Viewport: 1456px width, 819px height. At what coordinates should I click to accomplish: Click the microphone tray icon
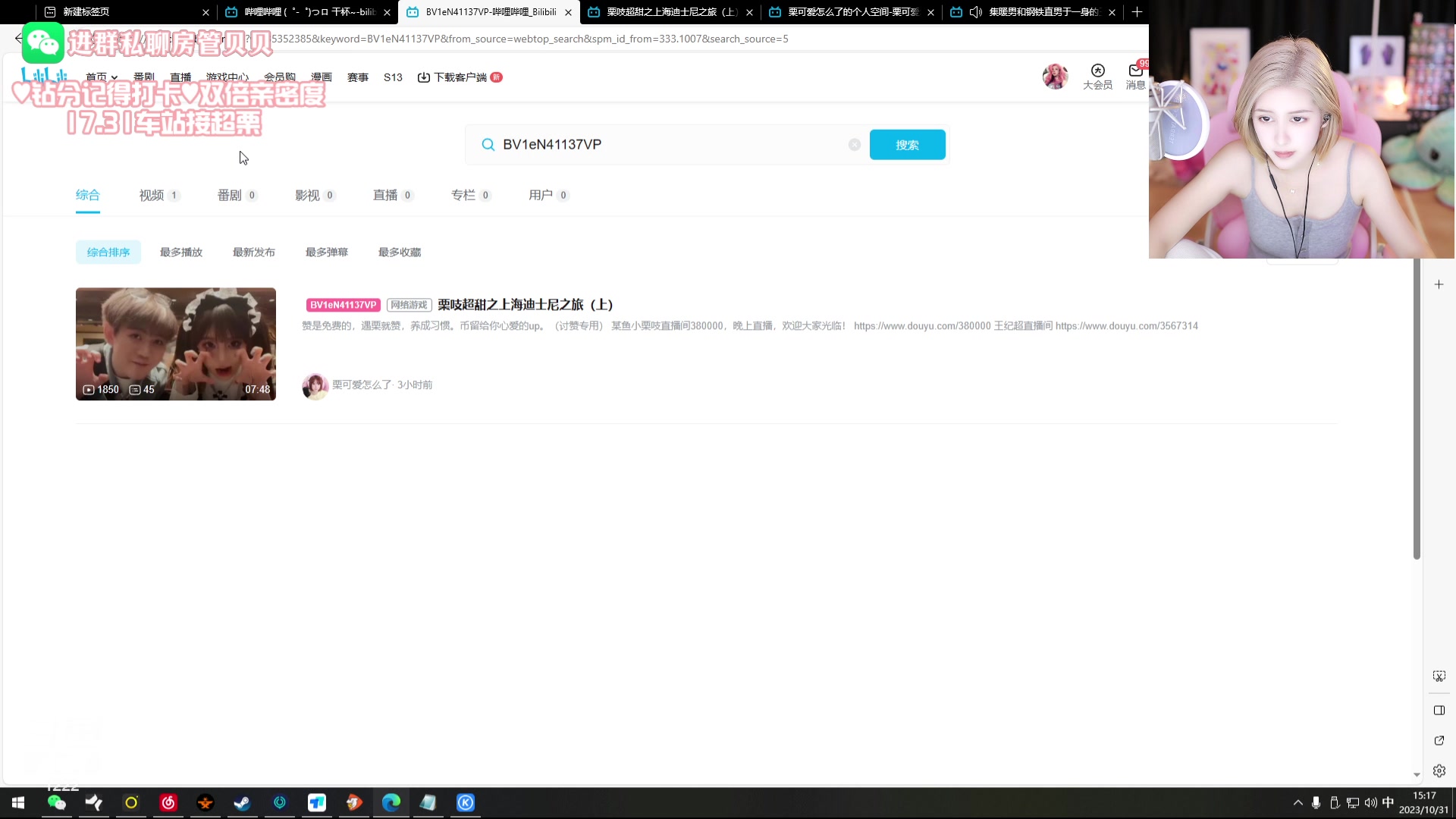pyautogui.click(x=1316, y=802)
